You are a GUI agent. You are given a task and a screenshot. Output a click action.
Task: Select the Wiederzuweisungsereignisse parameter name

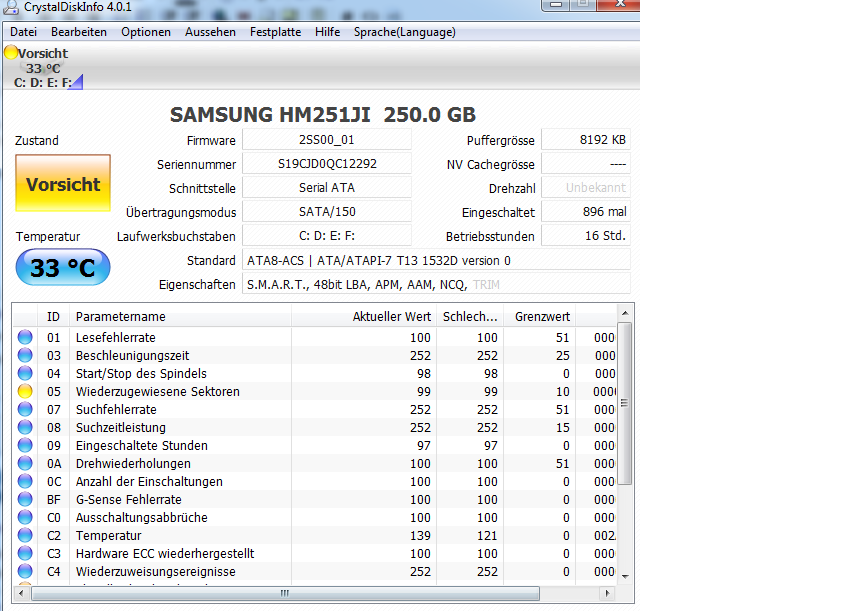tap(155, 571)
